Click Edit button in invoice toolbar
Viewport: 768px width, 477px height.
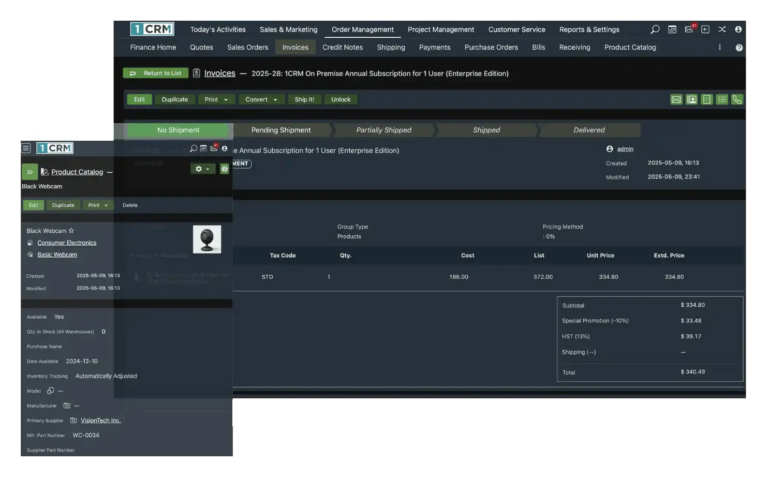pos(139,99)
